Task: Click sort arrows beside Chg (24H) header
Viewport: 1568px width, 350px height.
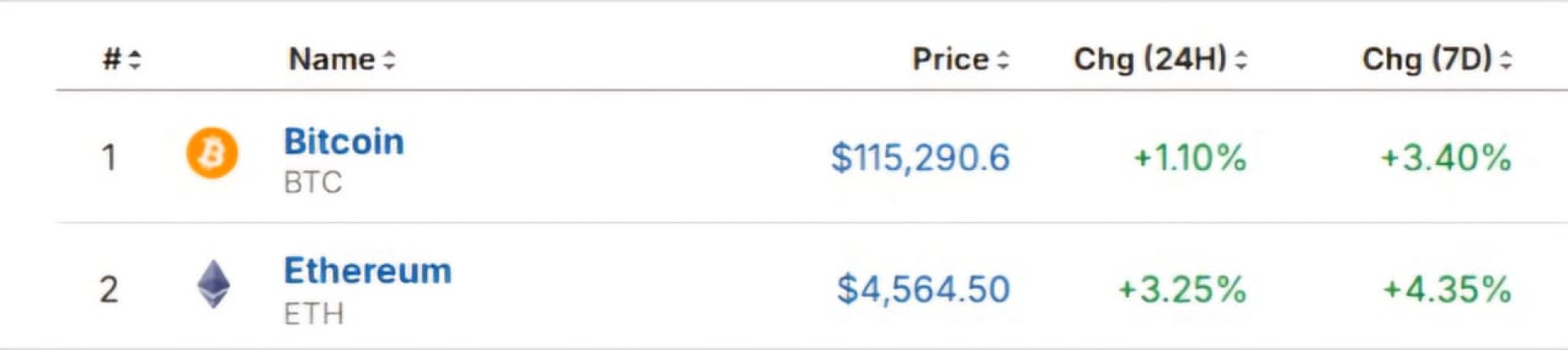Action: (x=1241, y=60)
